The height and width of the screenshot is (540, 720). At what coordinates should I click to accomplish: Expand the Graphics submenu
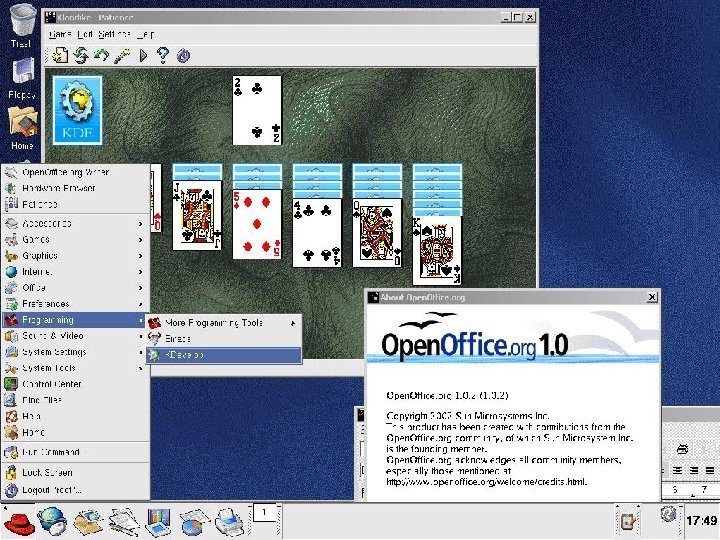point(76,255)
